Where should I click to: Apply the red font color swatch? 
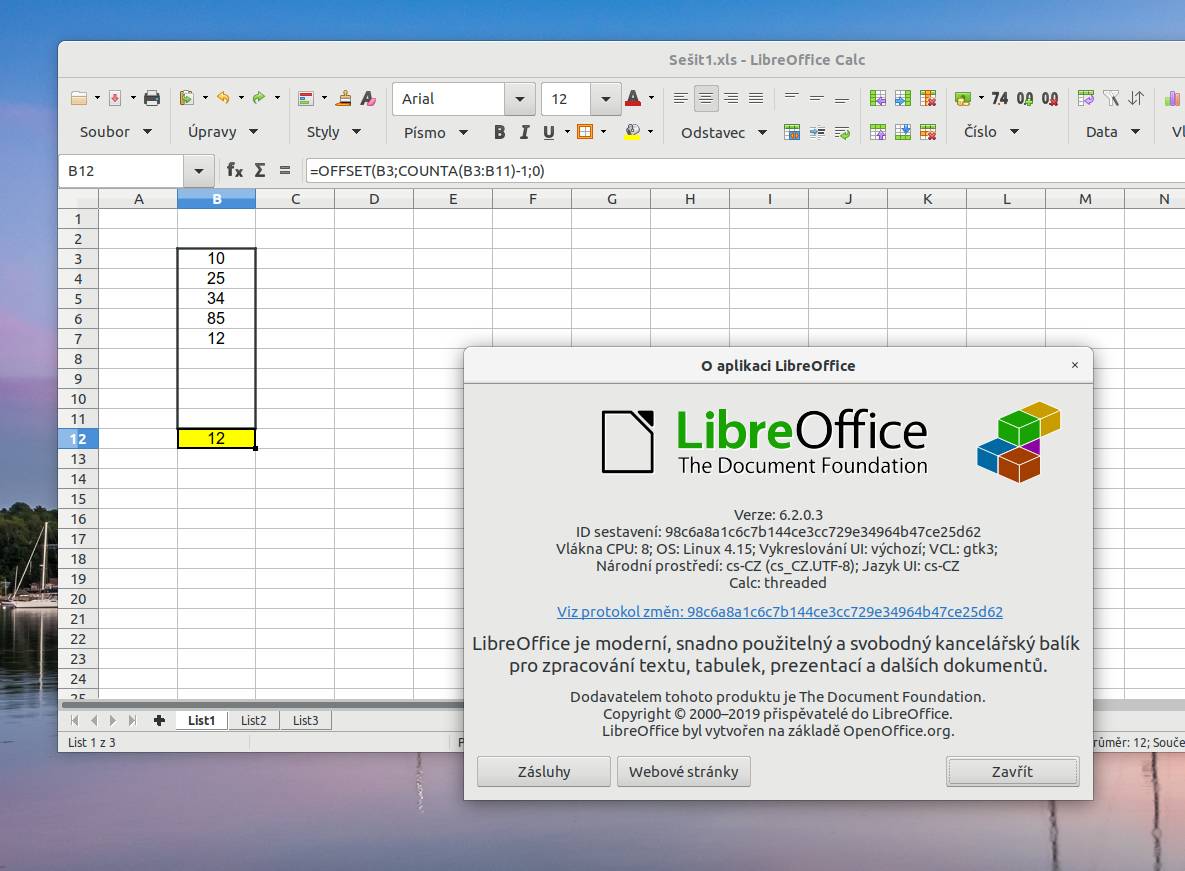(633, 98)
